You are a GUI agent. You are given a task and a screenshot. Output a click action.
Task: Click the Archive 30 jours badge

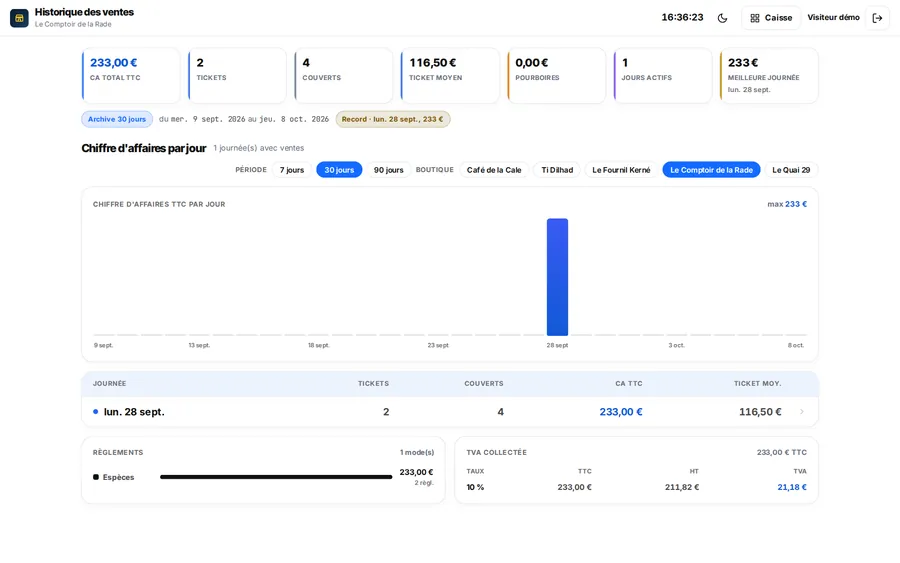(x=117, y=119)
